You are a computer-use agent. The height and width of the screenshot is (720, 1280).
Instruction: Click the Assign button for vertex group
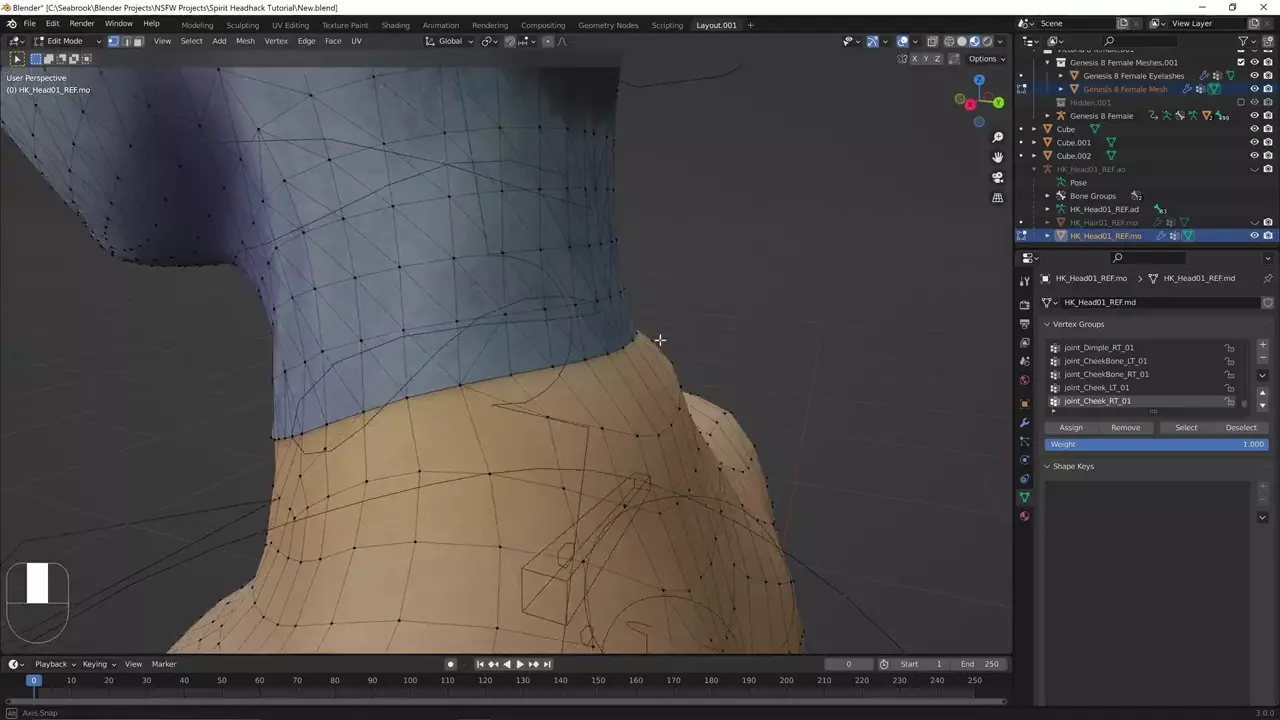pos(1070,427)
